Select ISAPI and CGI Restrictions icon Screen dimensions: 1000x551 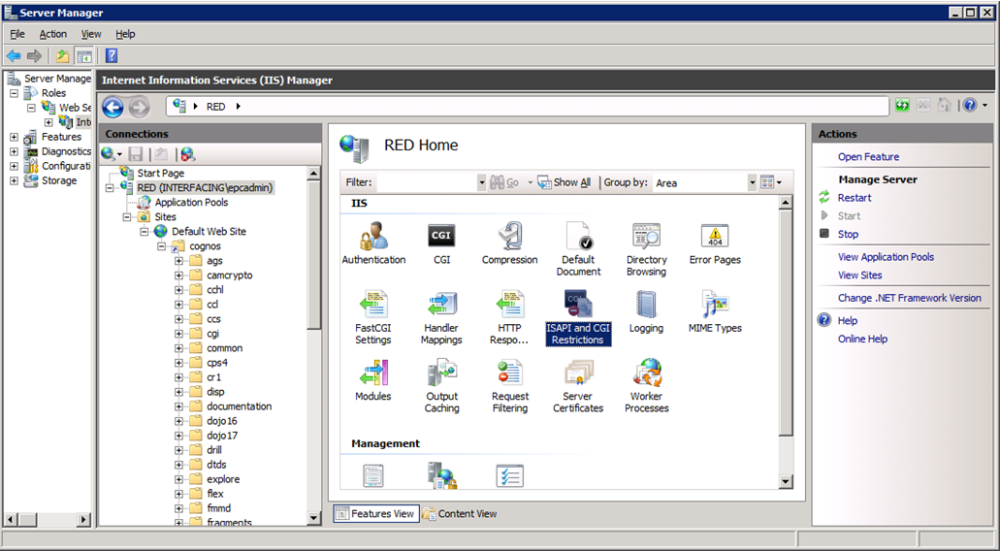578,317
